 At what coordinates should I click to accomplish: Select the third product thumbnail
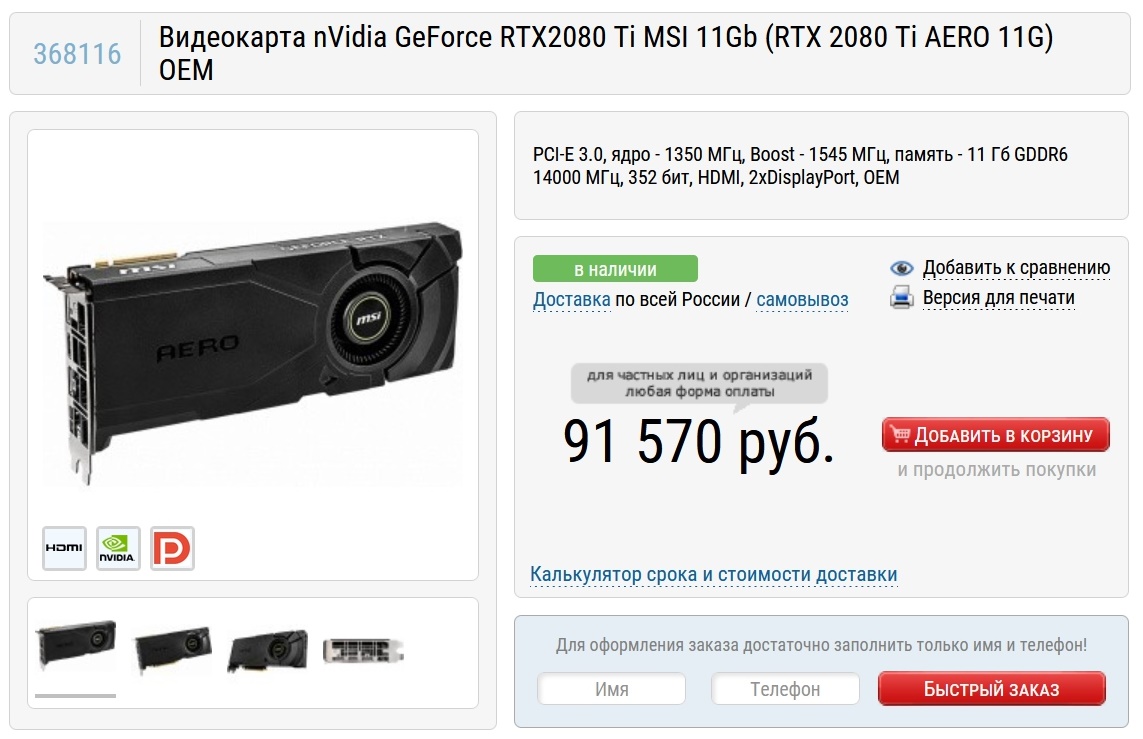(268, 651)
